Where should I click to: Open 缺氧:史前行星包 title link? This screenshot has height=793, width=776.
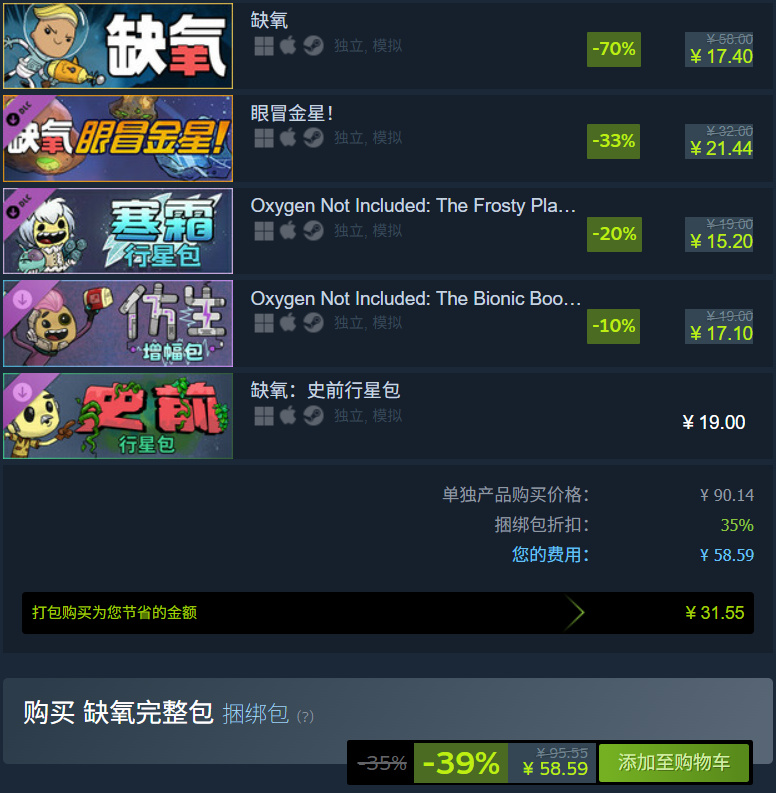(325, 390)
